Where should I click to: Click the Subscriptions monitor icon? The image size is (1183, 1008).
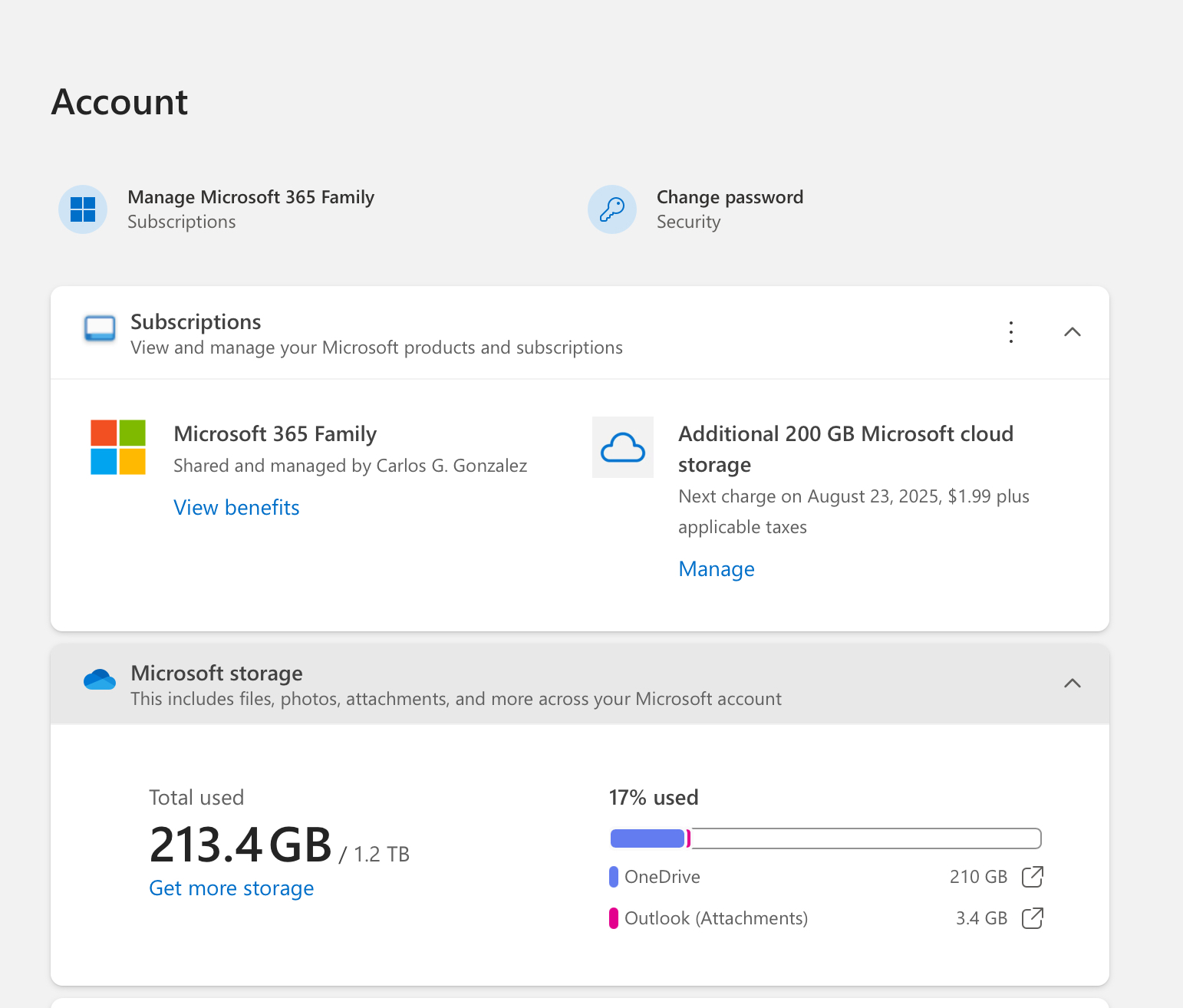tap(100, 328)
